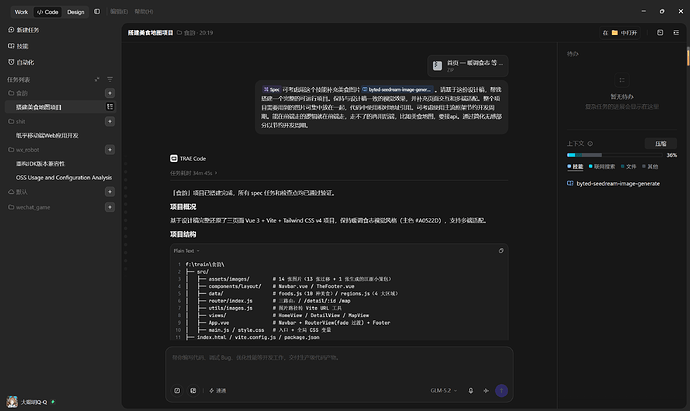Open the task list filter icon
This screenshot has width=690, height=411.
click(x=110, y=79)
